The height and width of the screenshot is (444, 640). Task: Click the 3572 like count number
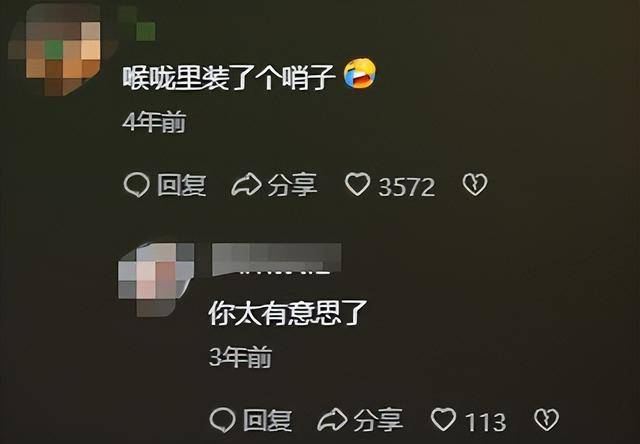pos(407,187)
